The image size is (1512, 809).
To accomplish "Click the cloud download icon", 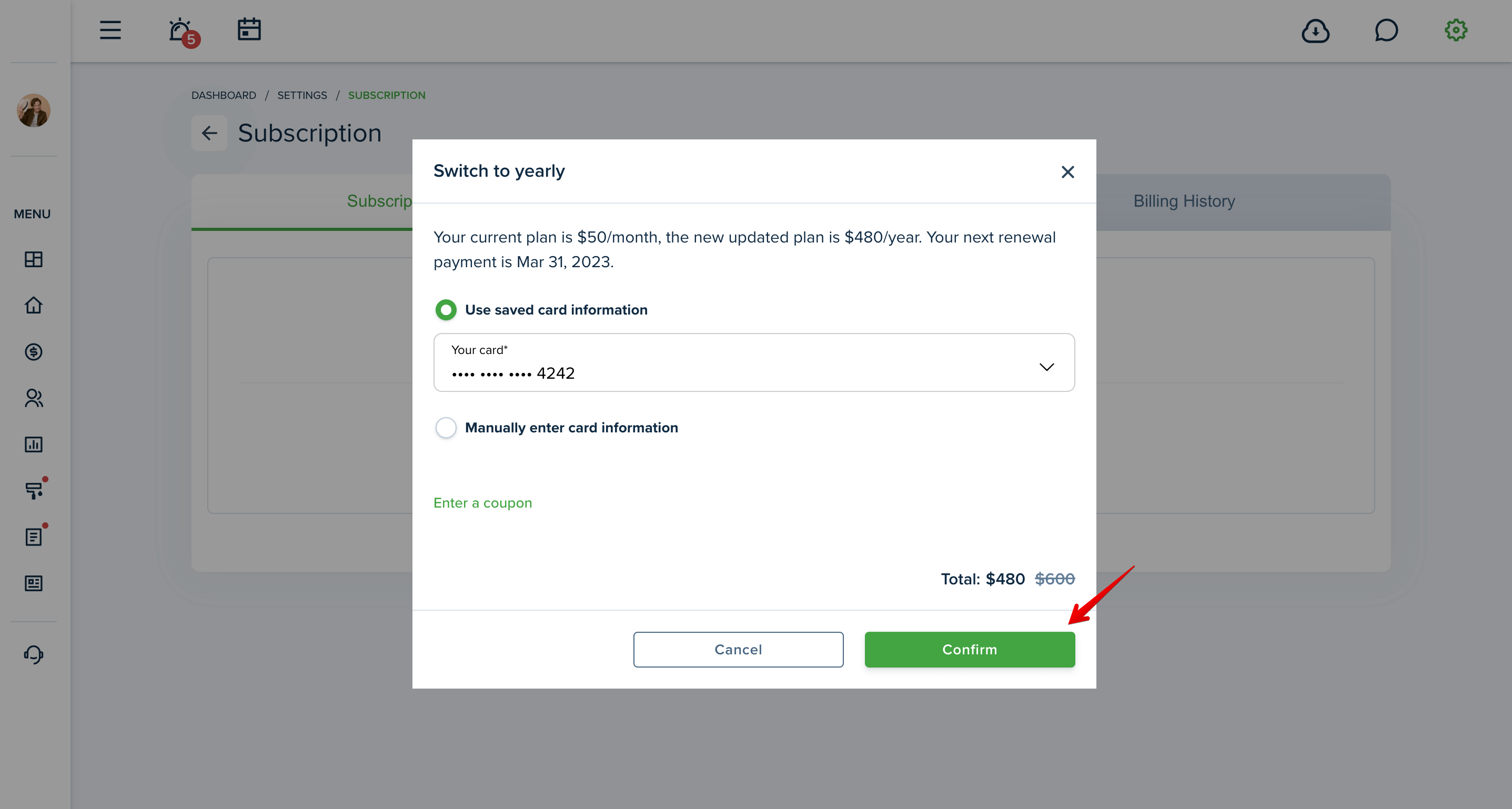I will [1315, 31].
